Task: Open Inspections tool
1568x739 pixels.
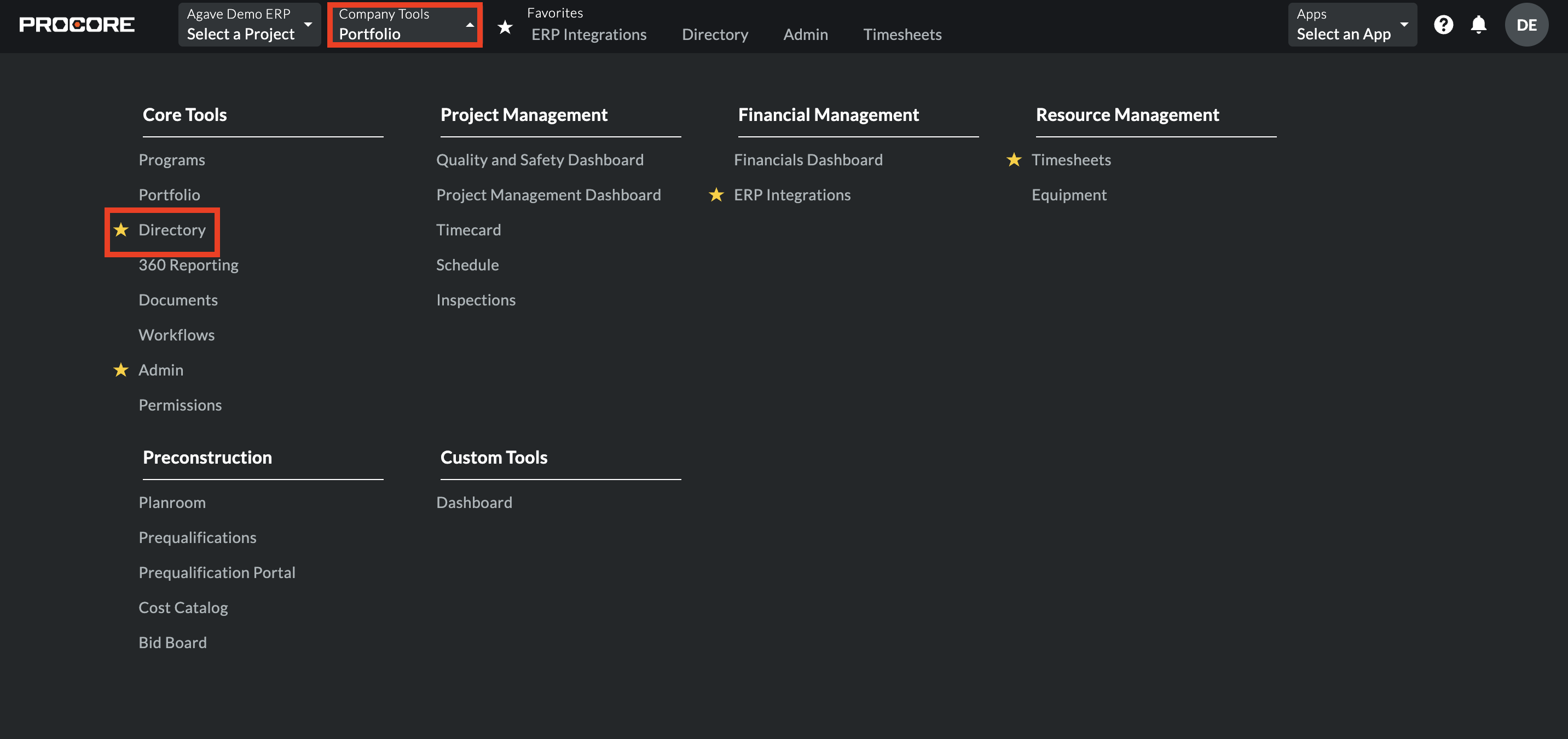Action: click(x=476, y=299)
